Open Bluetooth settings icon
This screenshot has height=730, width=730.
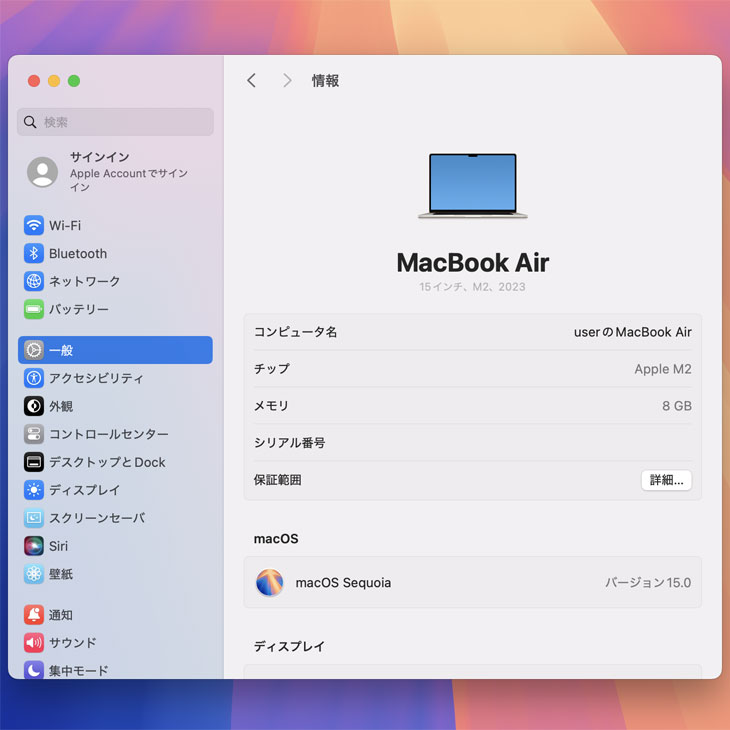(34, 254)
